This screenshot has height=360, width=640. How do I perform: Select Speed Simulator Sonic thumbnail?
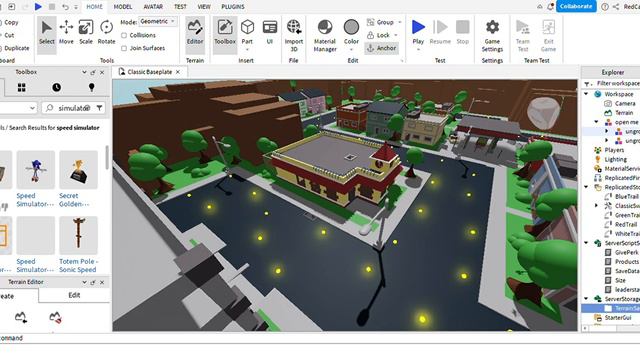tap(36, 170)
